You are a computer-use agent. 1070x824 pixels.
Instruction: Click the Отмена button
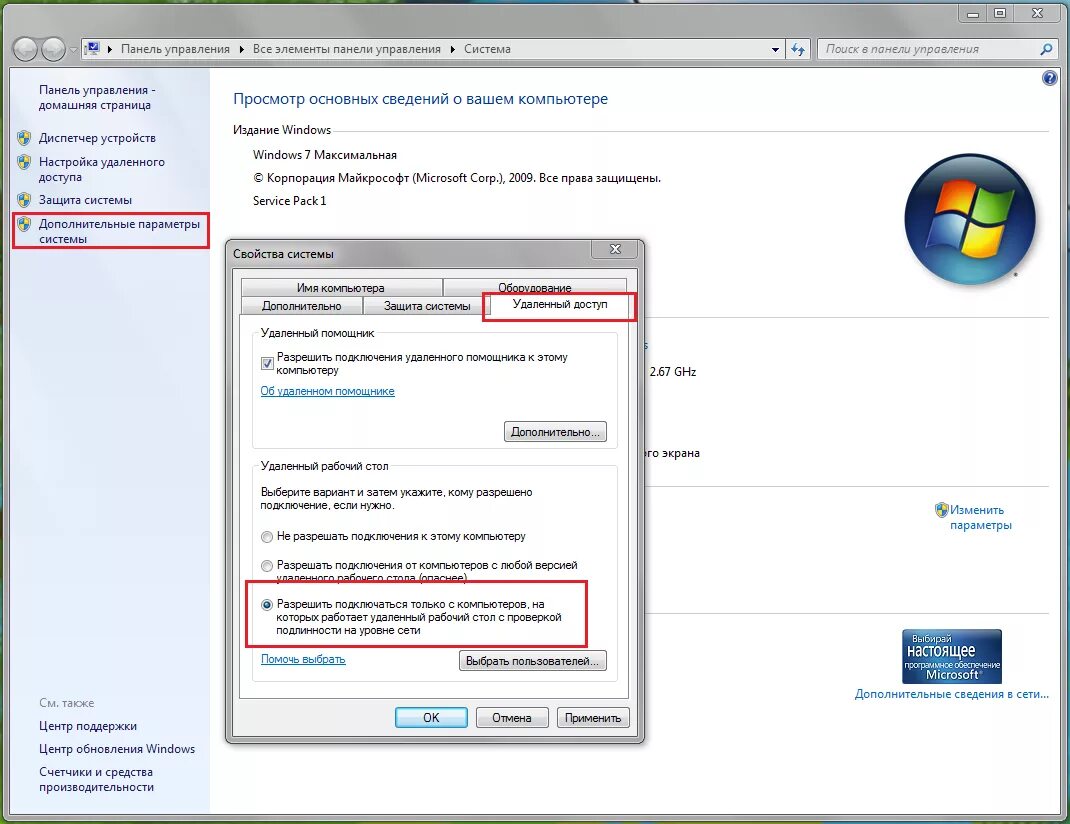512,718
